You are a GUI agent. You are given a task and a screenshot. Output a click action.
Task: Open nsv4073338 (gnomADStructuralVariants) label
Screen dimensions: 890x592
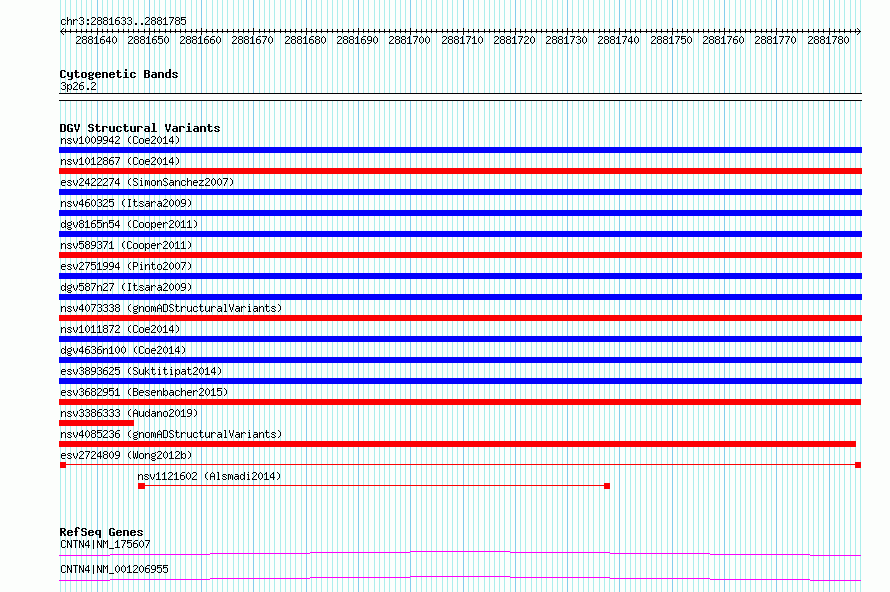[x=171, y=308]
